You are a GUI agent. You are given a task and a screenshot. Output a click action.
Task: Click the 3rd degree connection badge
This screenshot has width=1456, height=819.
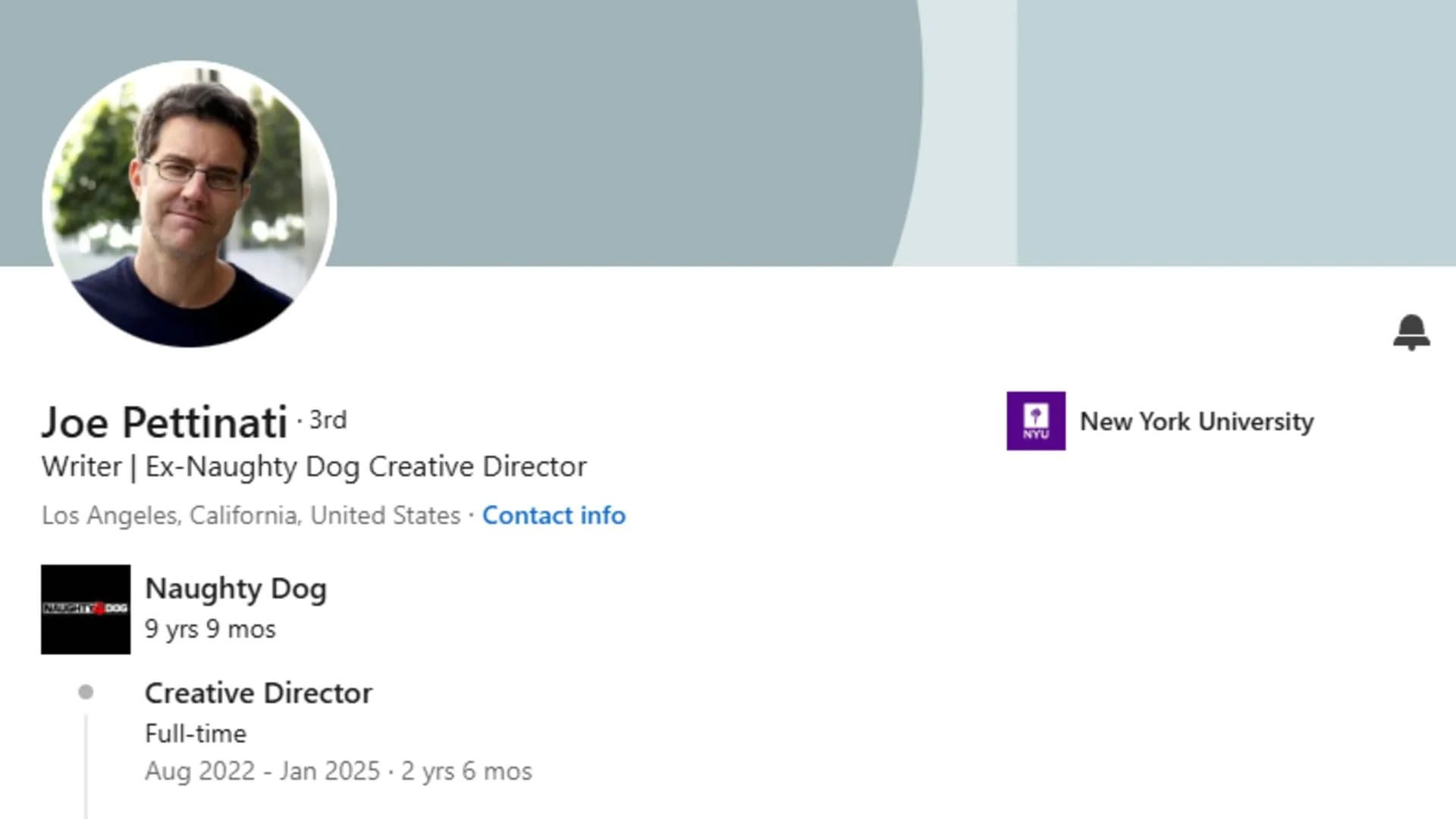(x=328, y=420)
